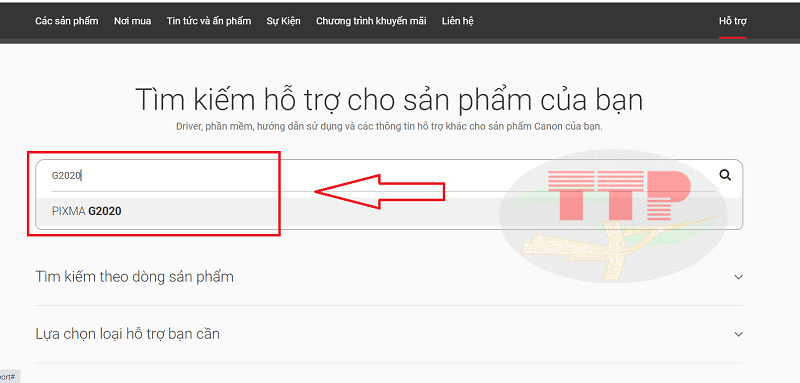
Task: Open the Sự Kiện menu item
Action: (283, 21)
